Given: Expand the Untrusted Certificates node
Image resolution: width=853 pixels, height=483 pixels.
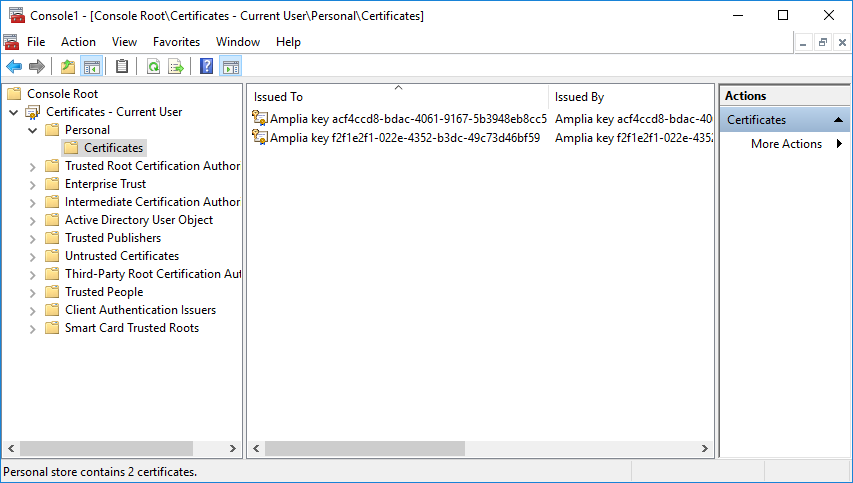Looking at the screenshot, I should tap(33, 256).
